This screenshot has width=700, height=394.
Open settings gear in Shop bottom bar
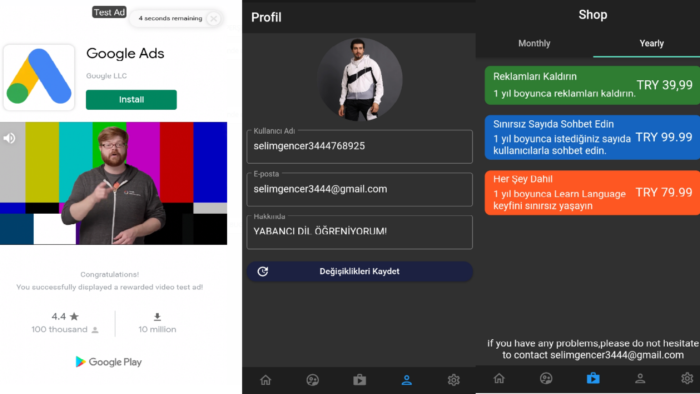coord(687,378)
